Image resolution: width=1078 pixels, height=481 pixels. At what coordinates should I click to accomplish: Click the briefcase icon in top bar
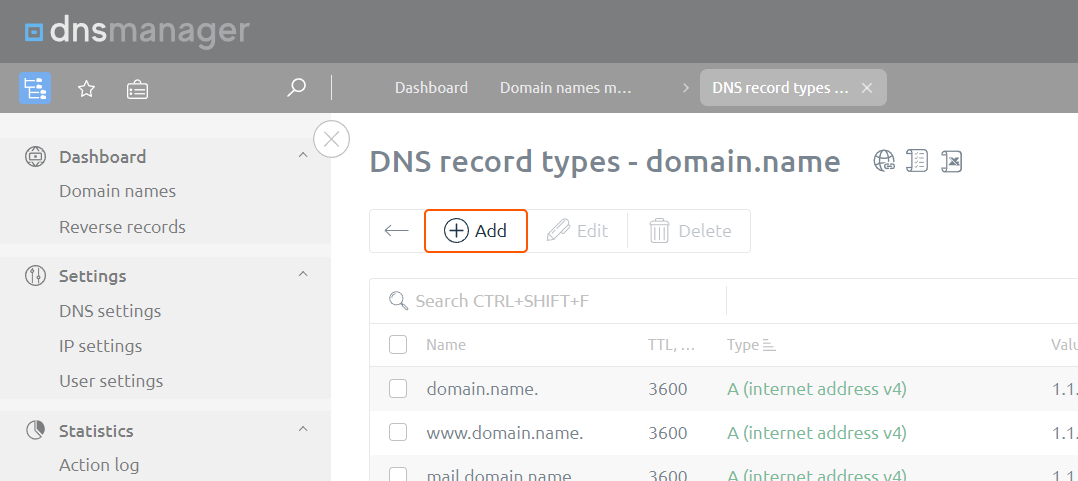138,89
